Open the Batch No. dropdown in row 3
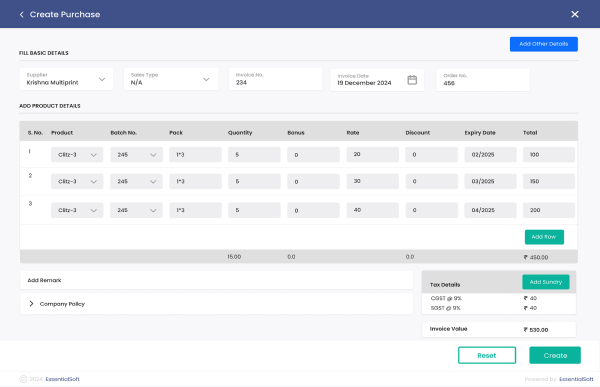The width and height of the screenshot is (600, 387). [x=136, y=210]
